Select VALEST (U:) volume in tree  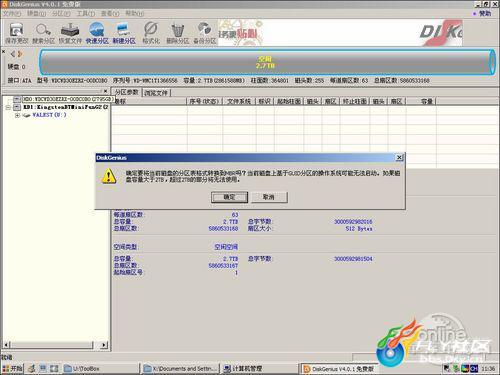click(49, 115)
